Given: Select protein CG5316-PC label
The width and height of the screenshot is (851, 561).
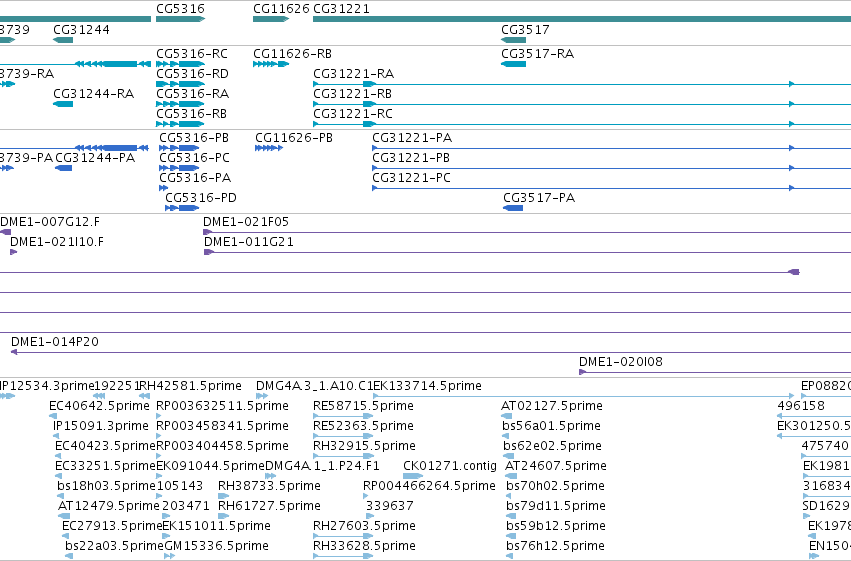Looking at the screenshot, I should click(194, 157).
